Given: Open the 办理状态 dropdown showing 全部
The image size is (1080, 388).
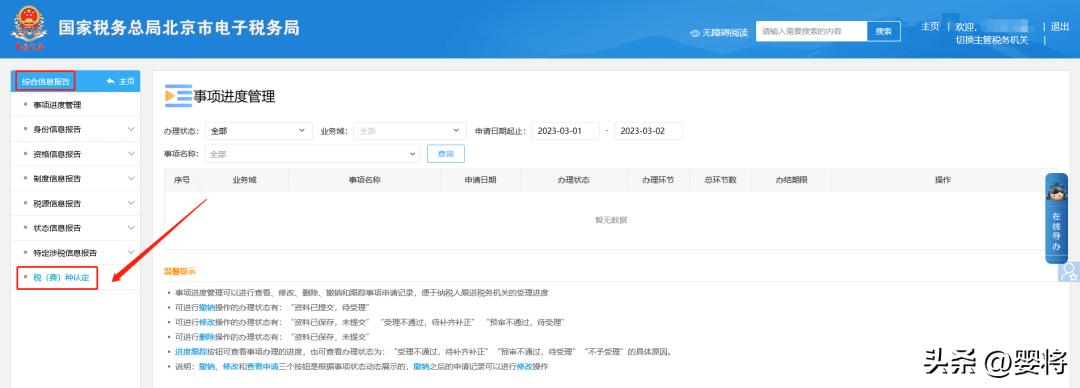Looking at the screenshot, I should tap(259, 131).
